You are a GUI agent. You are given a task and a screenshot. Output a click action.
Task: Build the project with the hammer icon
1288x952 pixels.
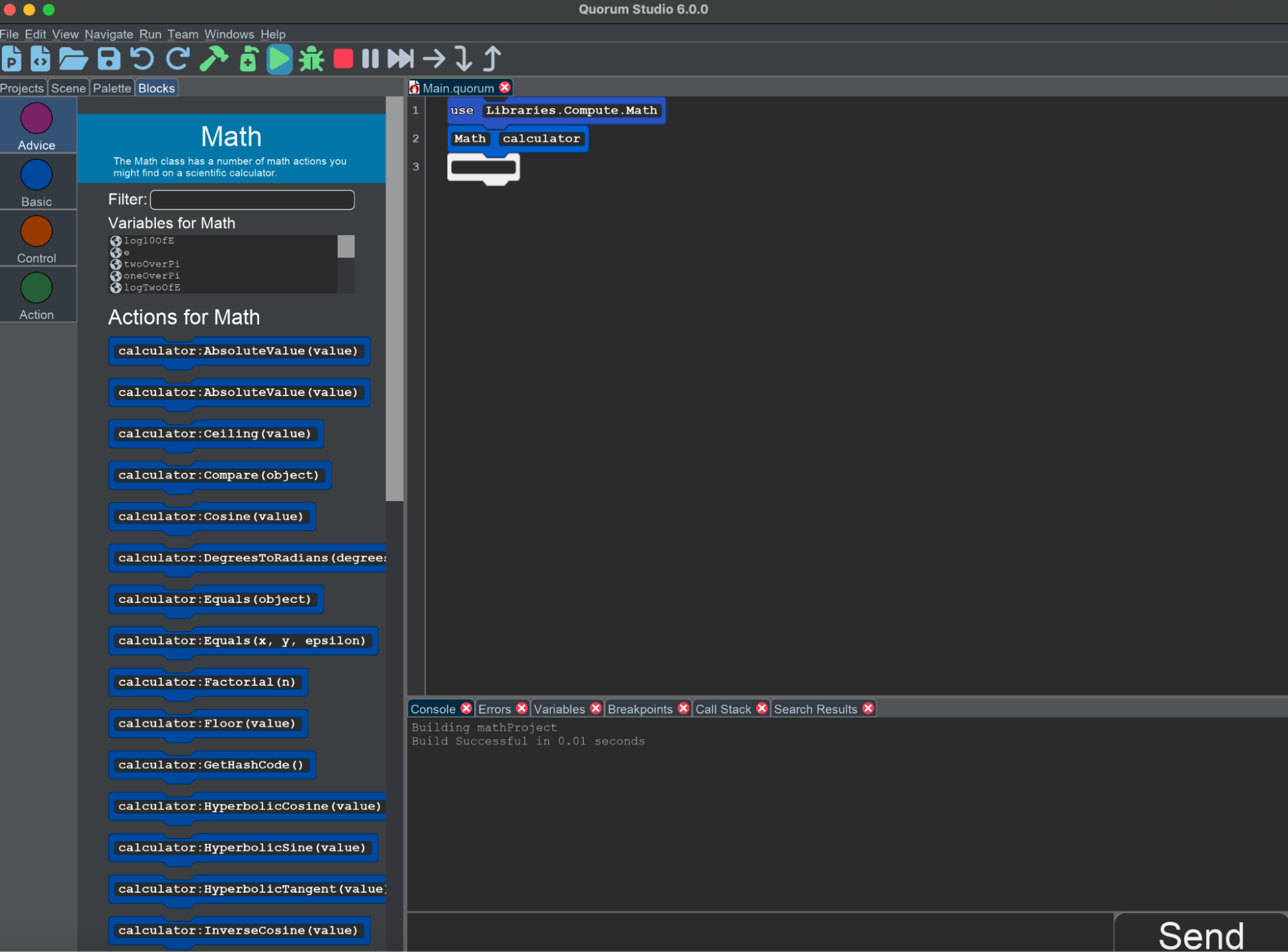pos(214,59)
